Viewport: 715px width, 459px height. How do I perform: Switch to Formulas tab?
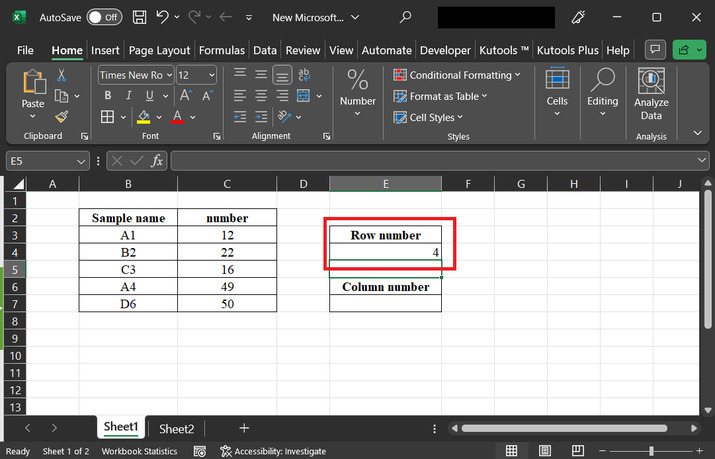coord(222,50)
